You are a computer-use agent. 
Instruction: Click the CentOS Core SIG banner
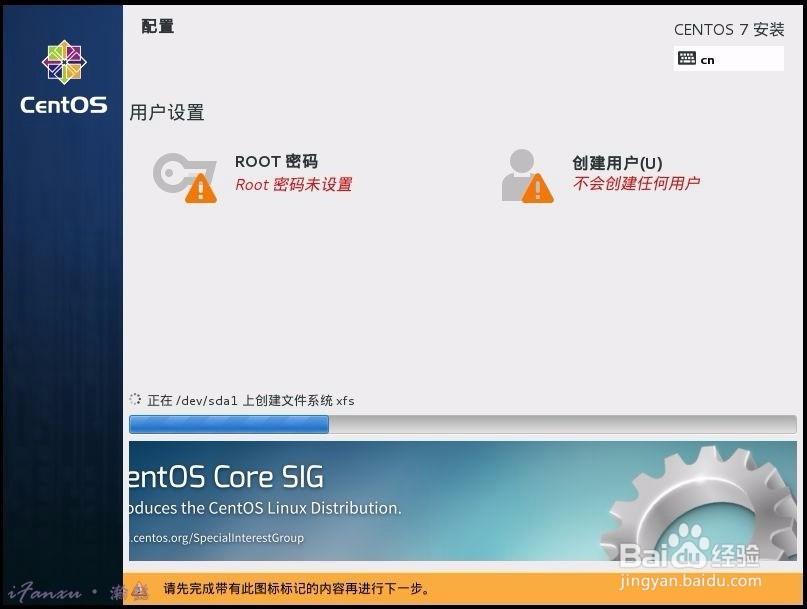tap(462, 501)
